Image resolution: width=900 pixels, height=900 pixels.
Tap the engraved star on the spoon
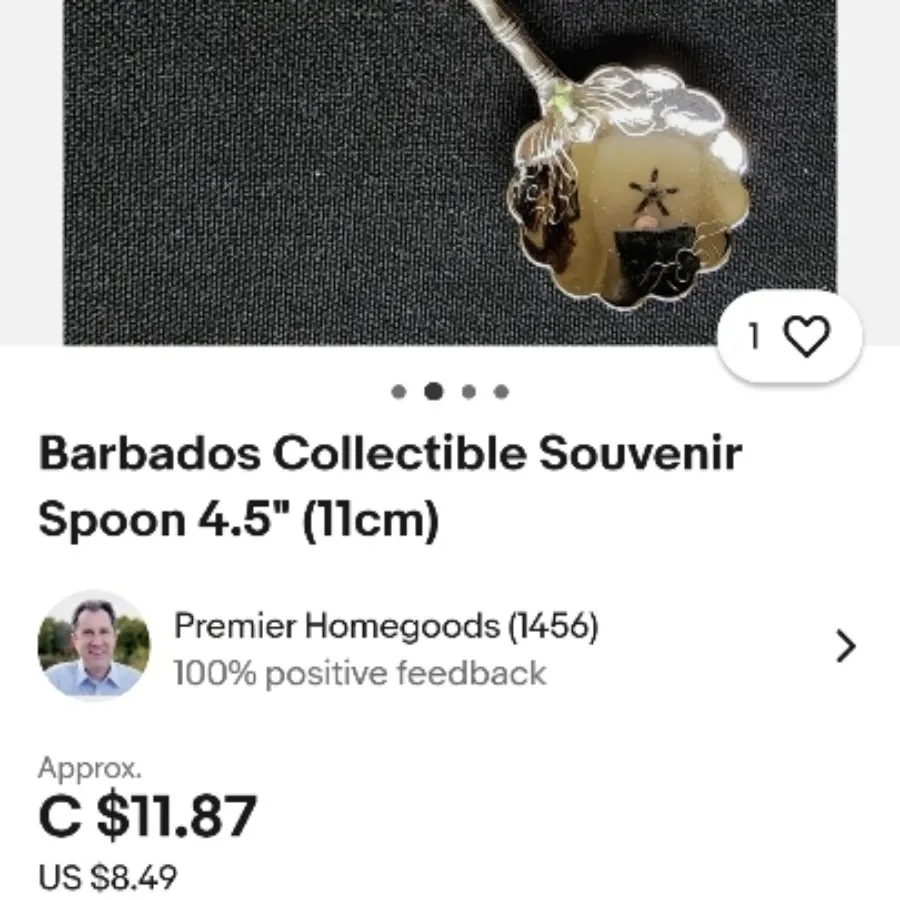(x=653, y=193)
